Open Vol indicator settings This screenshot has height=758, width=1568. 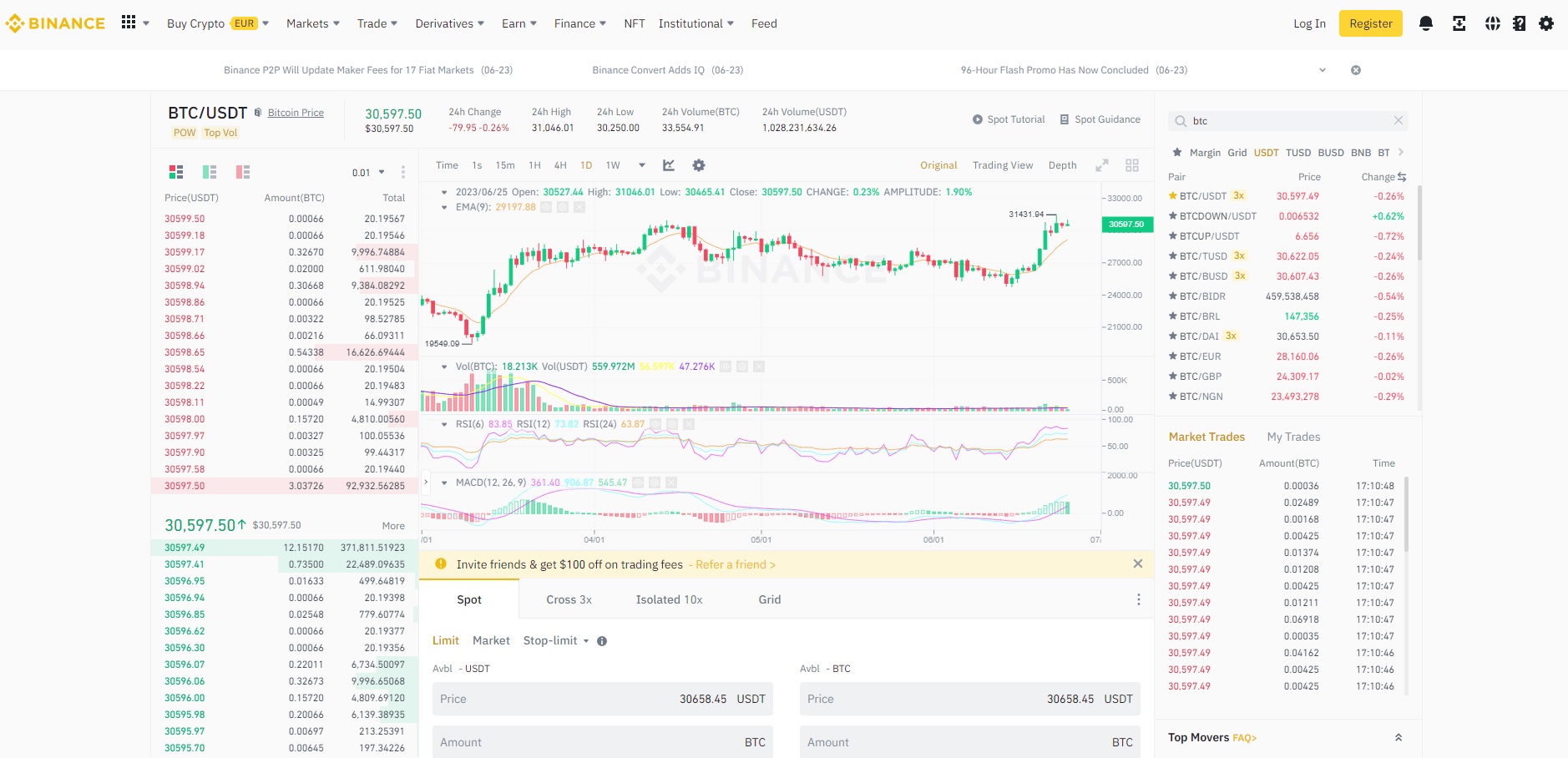pos(742,366)
